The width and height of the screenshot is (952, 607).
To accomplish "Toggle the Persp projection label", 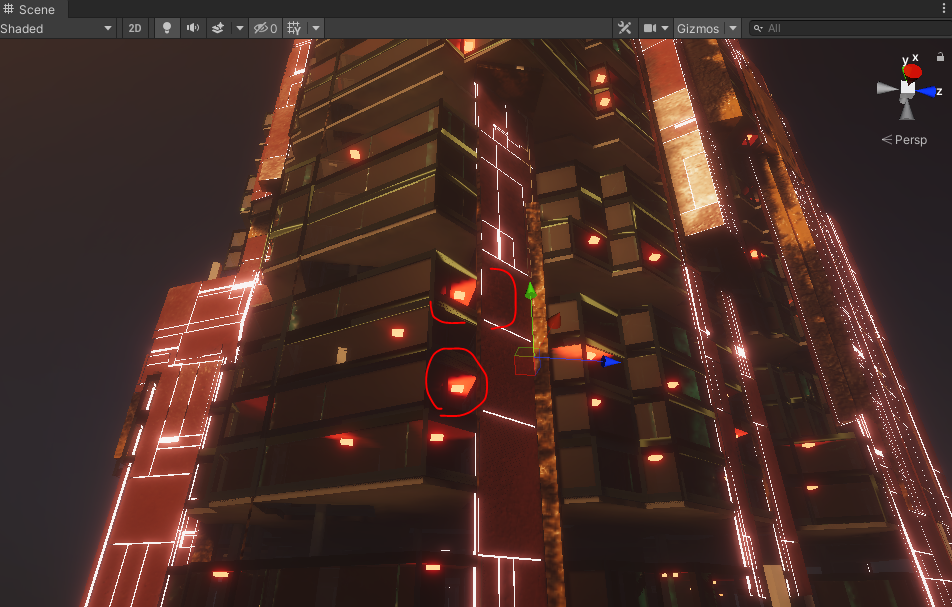I will (x=909, y=140).
